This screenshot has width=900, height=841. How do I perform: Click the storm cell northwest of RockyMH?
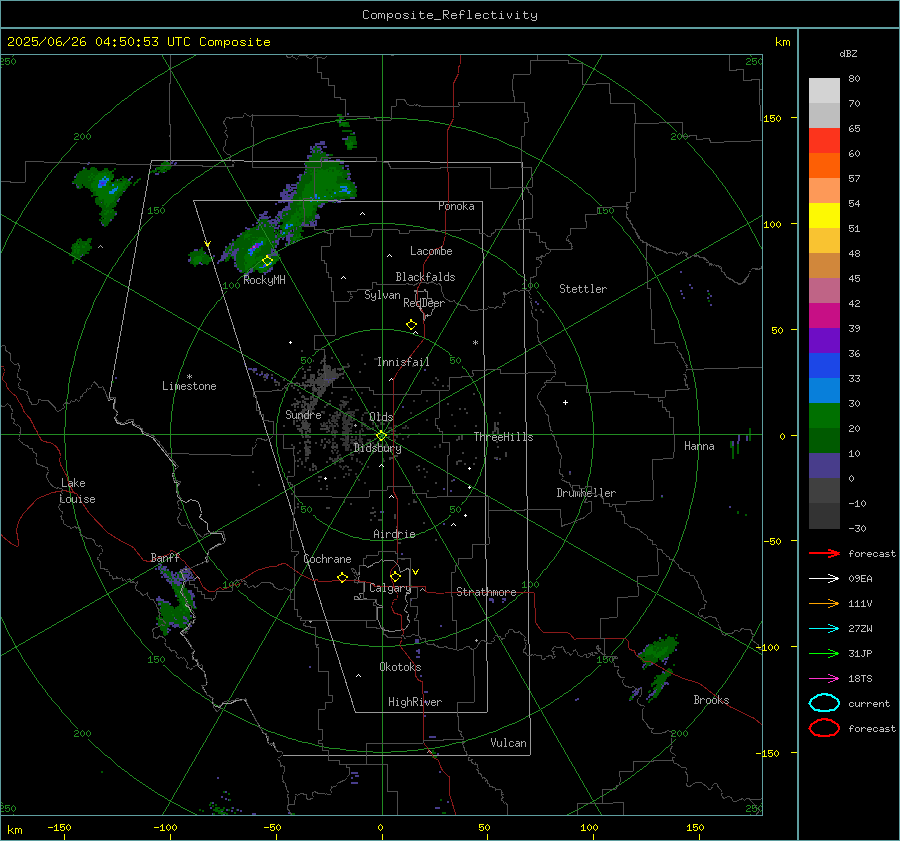251,249
